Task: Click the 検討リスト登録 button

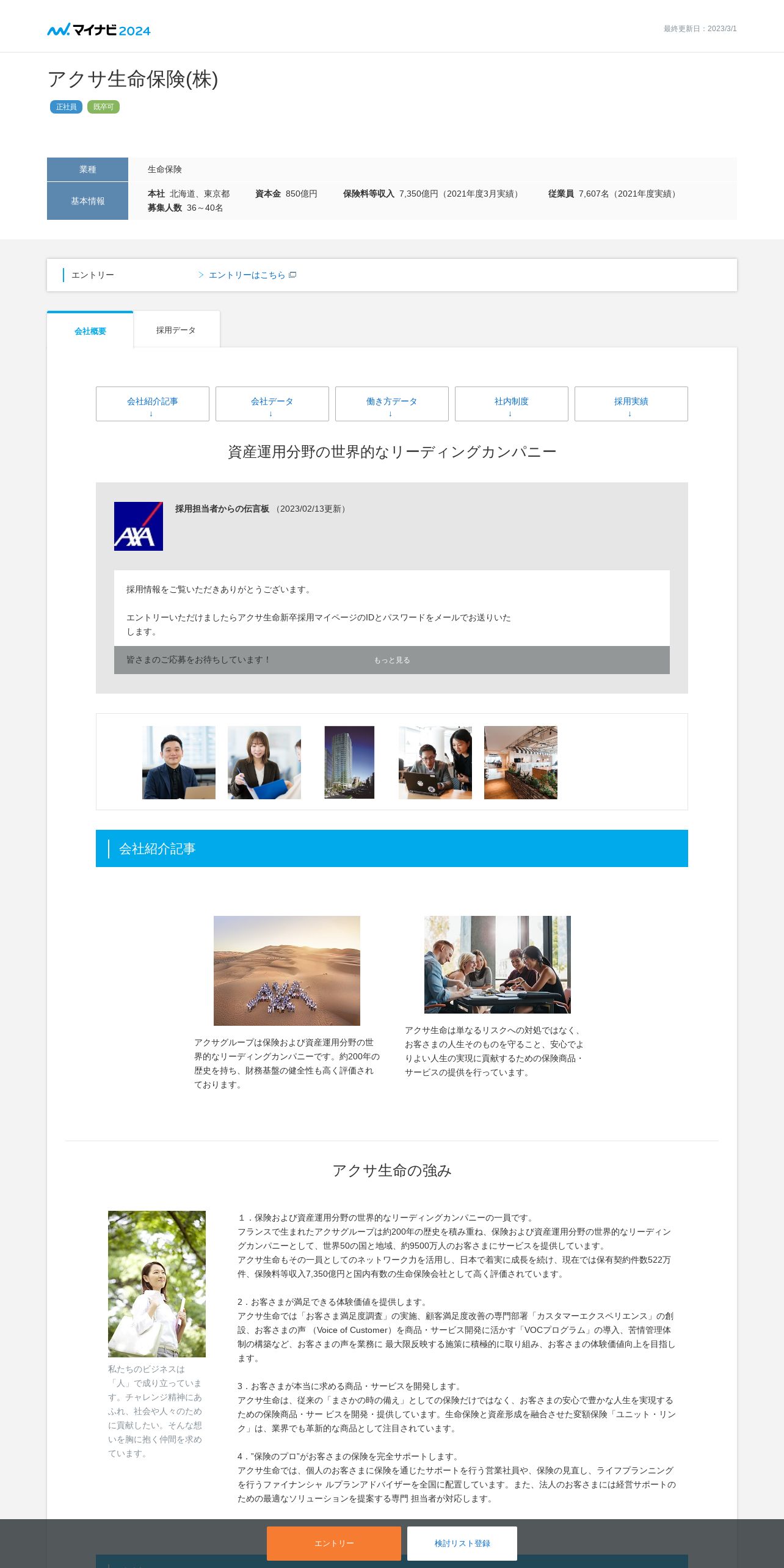Action: pos(462,1543)
